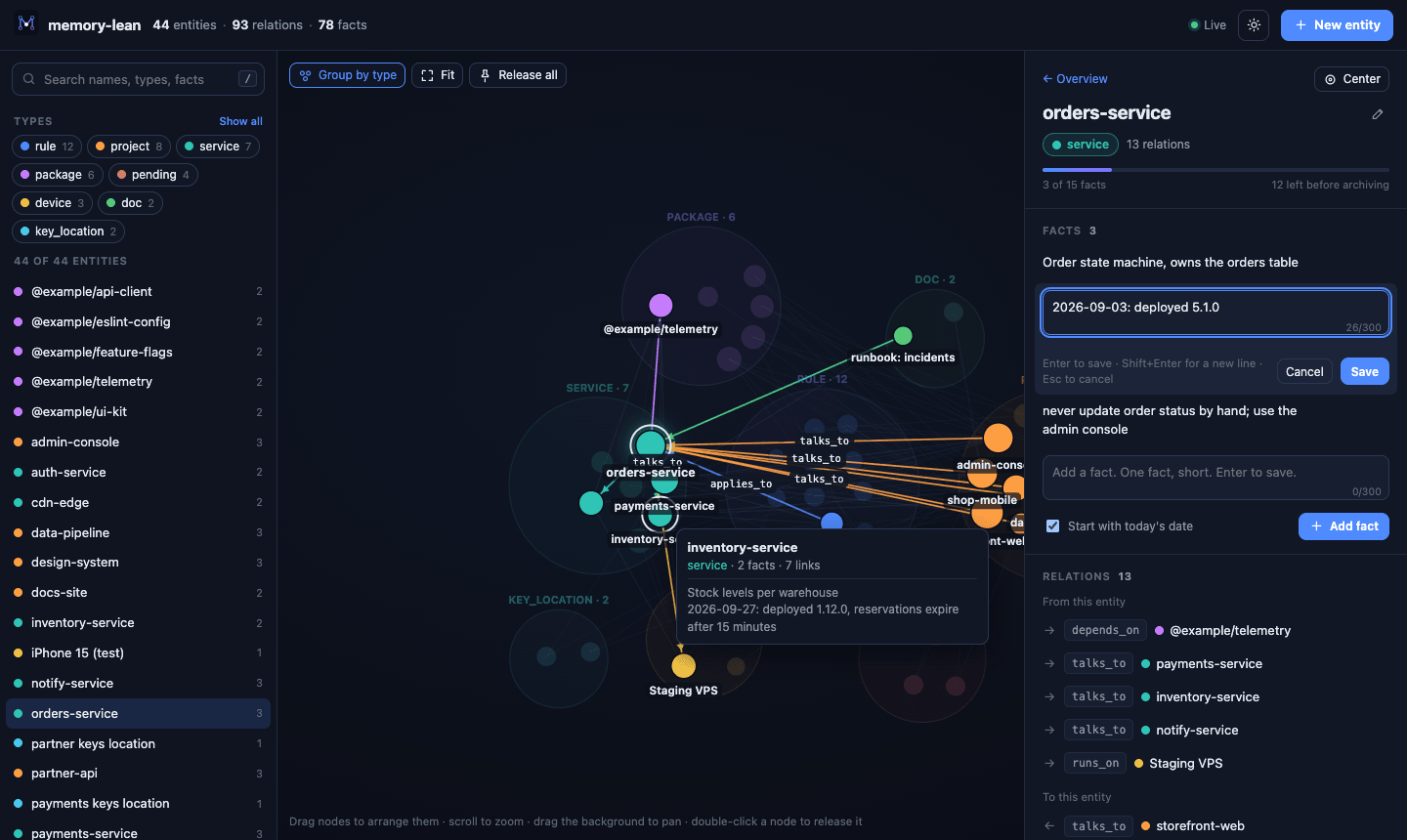The width and height of the screenshot is (1407, 840).
Task: Save the edited fact
Action: click(x=1365, y=371)
